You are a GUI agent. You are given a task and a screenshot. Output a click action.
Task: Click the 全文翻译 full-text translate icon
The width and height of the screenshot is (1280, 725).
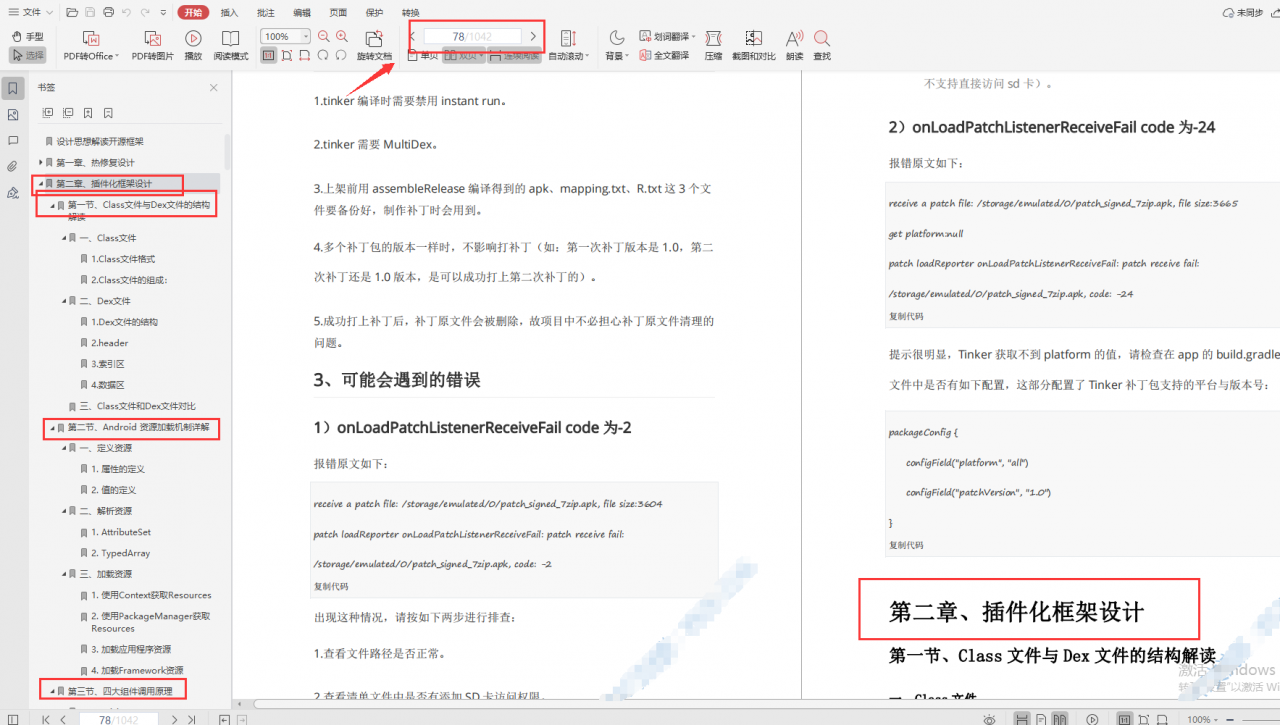665,55
